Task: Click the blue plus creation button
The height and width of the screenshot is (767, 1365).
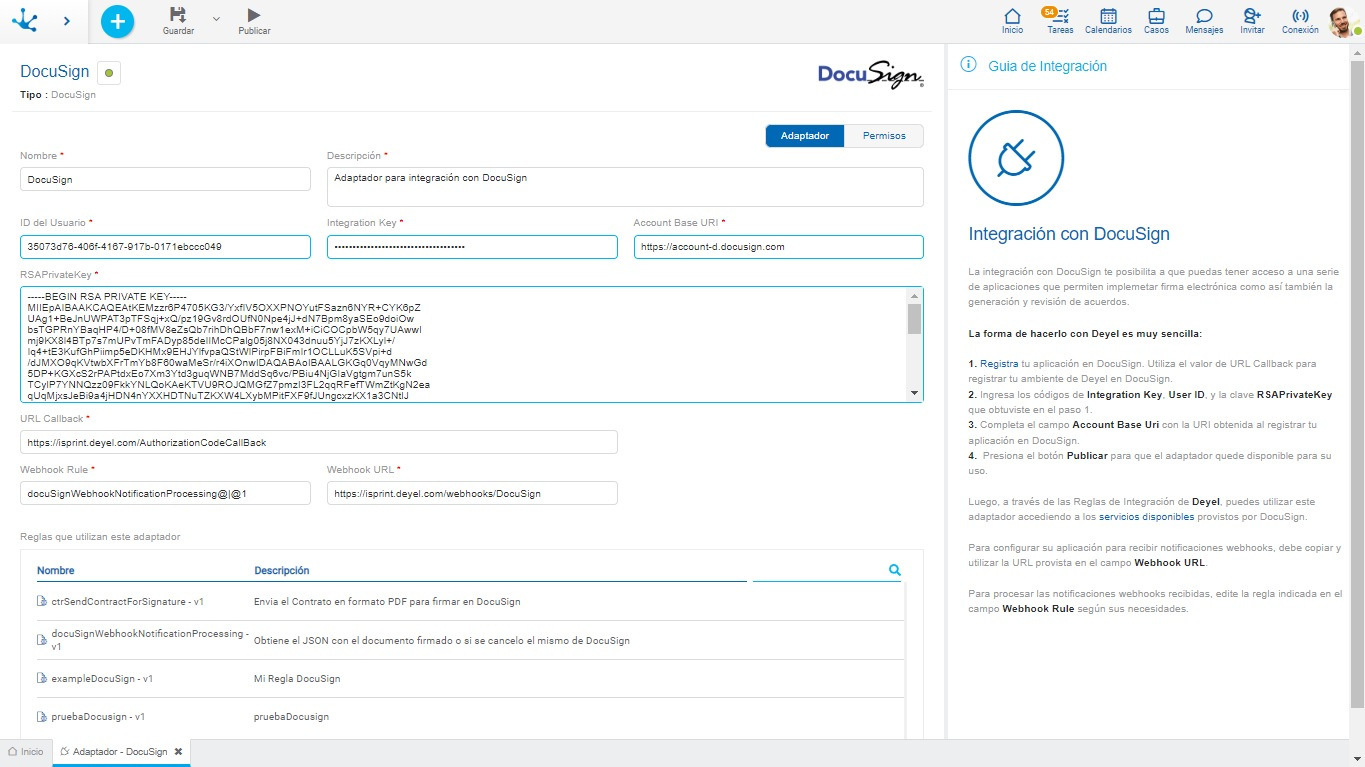Action: (x=117, y=20)
